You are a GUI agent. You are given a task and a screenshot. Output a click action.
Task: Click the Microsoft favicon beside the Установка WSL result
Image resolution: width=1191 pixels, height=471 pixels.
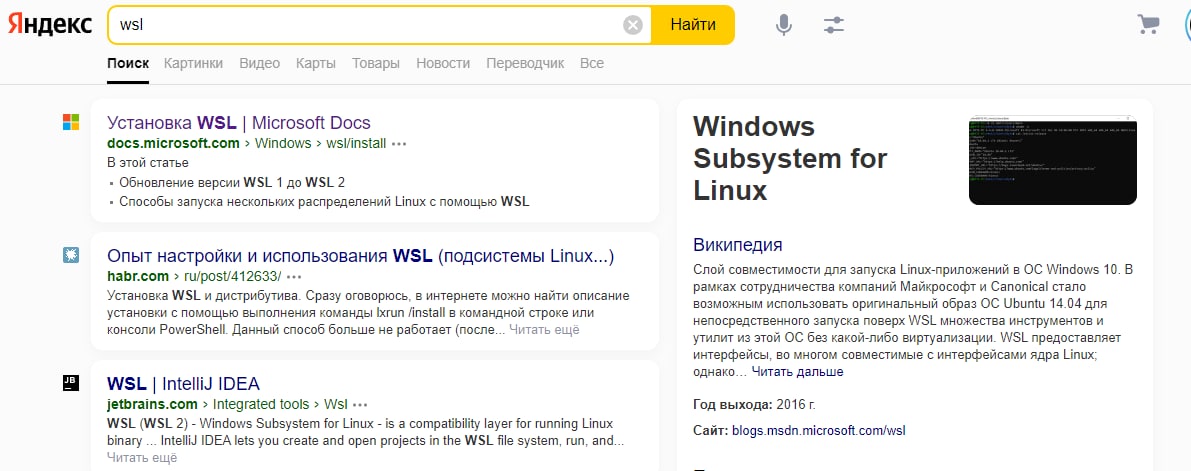pos(71,122)
